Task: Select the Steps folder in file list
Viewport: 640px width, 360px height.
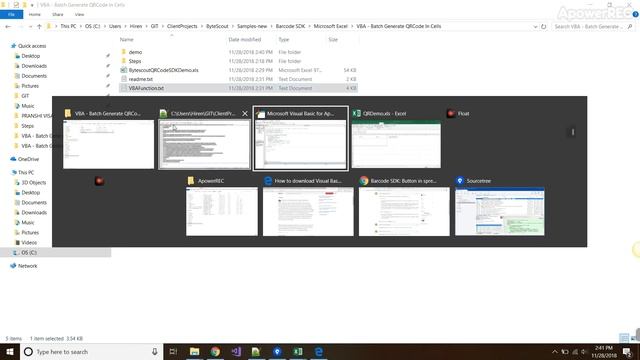Action: tap(135, 61)
